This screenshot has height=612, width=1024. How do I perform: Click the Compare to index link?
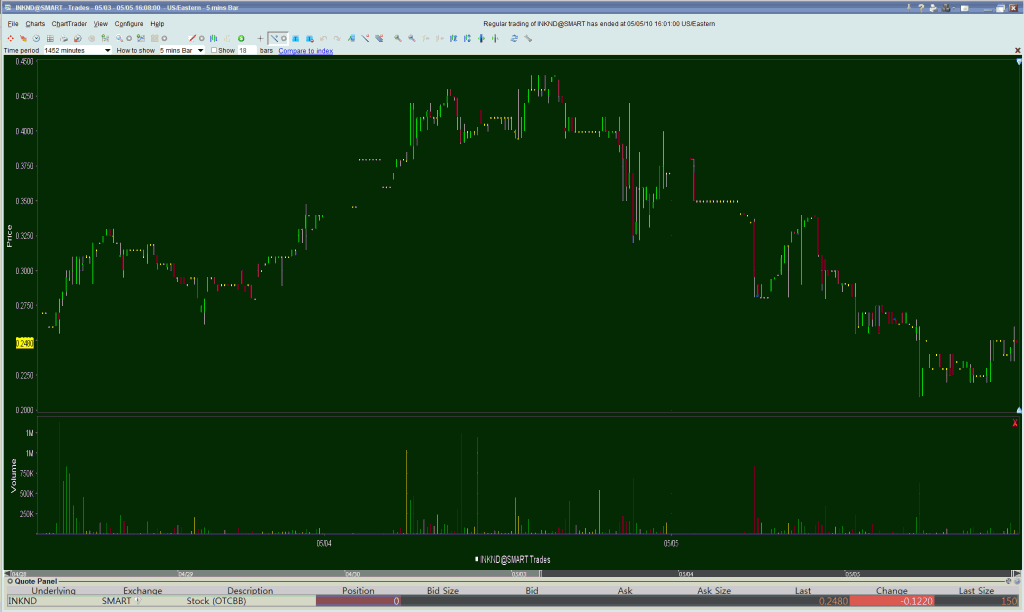pos(305,50)
